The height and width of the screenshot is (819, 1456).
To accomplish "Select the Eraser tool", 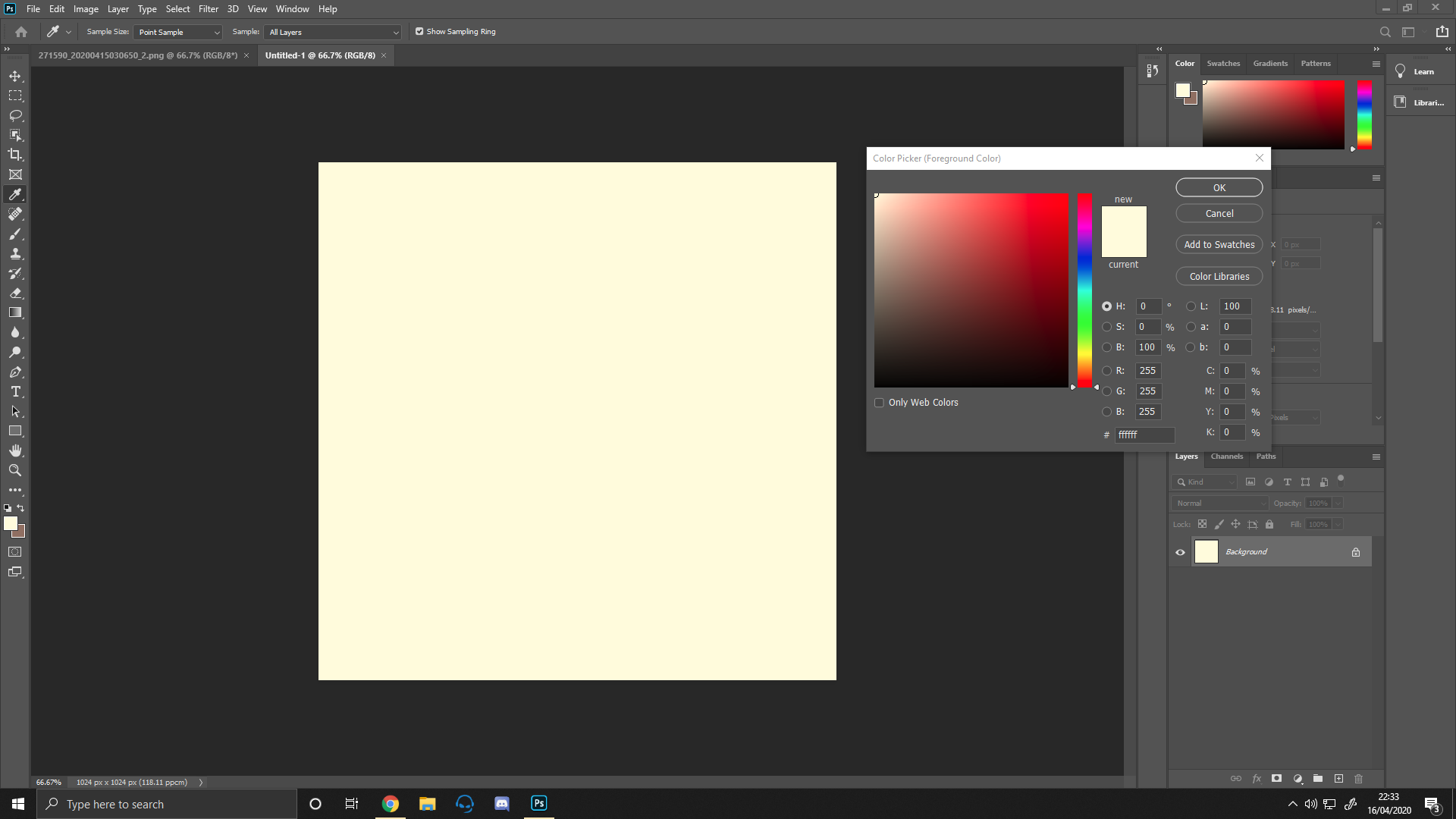I will [x=15, y=293].
